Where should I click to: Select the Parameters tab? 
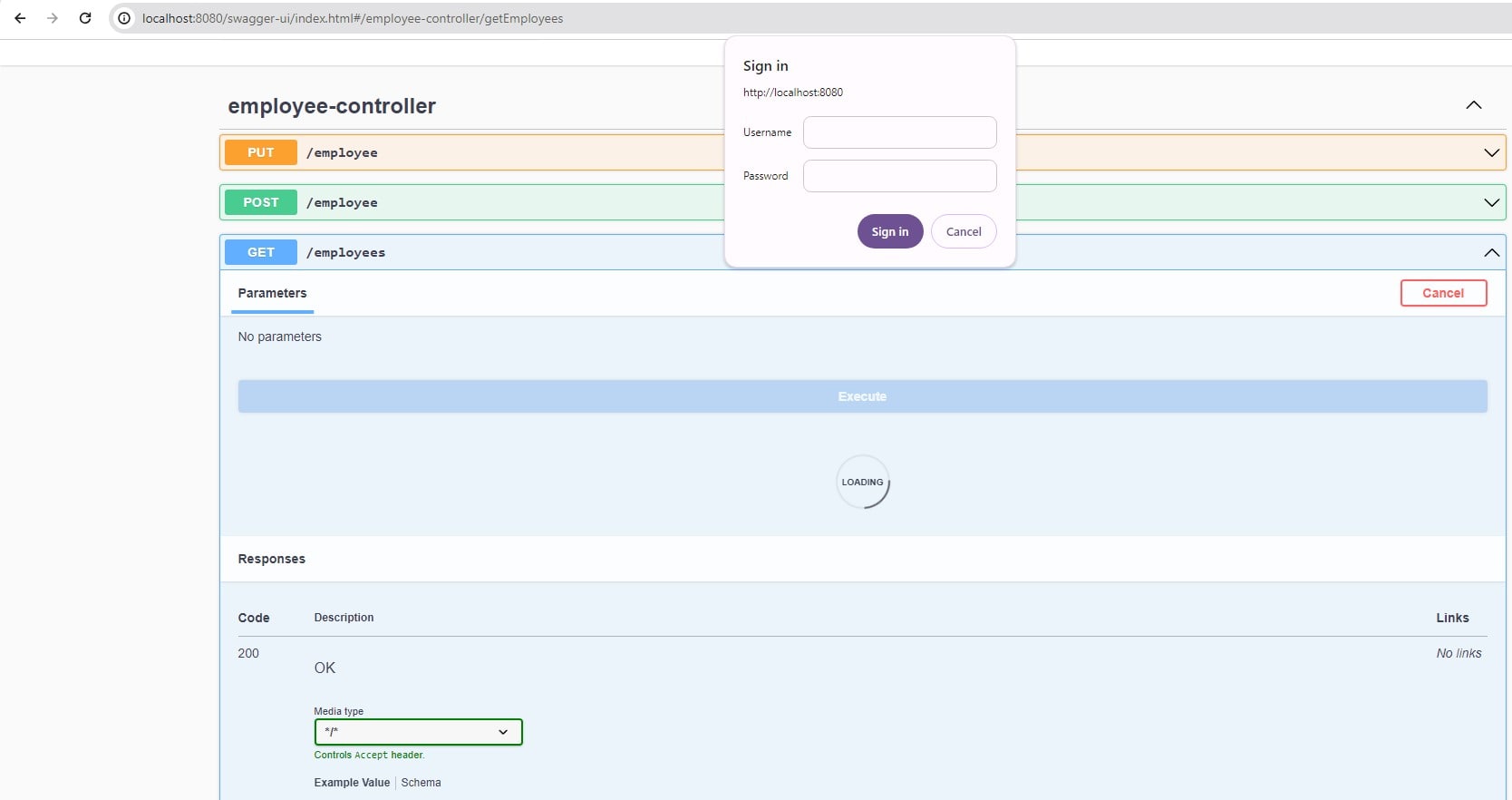pyautogui.click(x=272, y=293)
